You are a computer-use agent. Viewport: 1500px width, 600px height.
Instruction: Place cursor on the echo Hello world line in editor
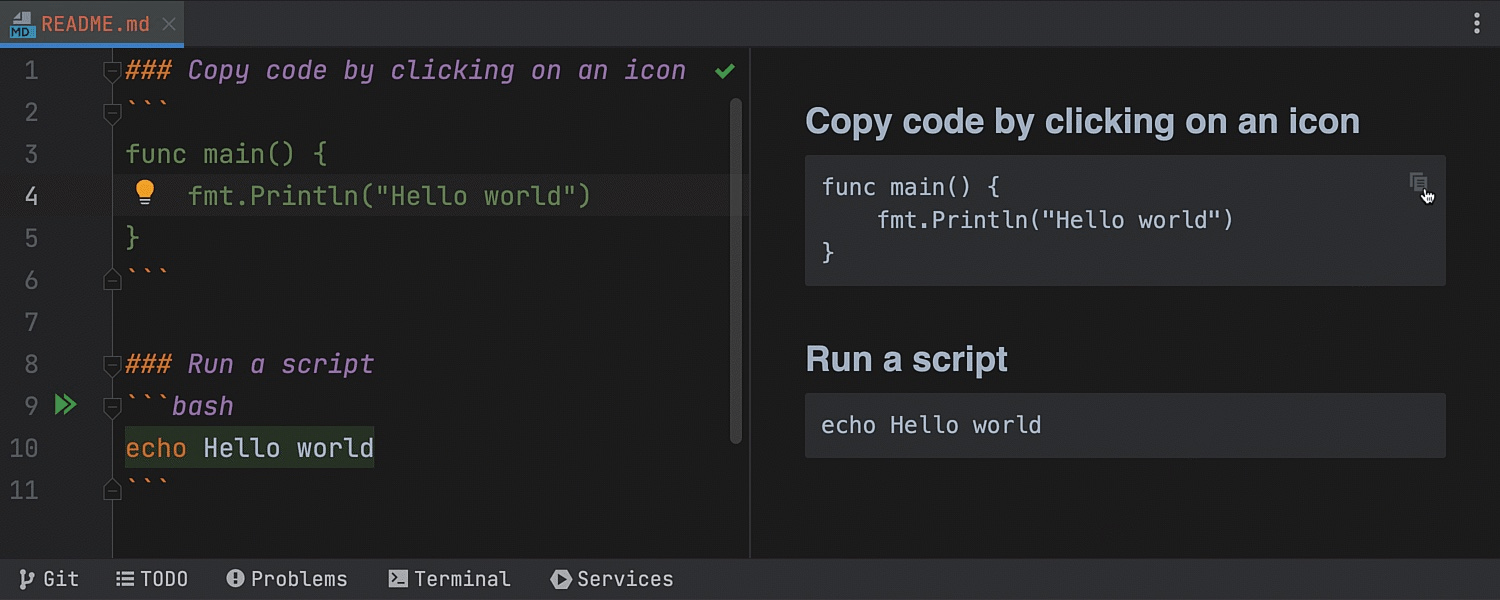(x=250, y=448)
